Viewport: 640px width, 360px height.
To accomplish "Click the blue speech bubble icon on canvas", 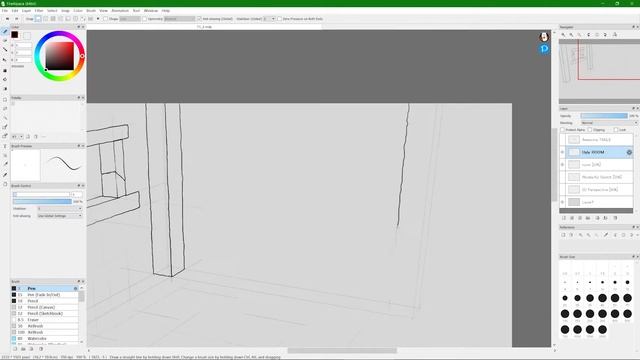I will pyautogui.click(x=544, y=49).
